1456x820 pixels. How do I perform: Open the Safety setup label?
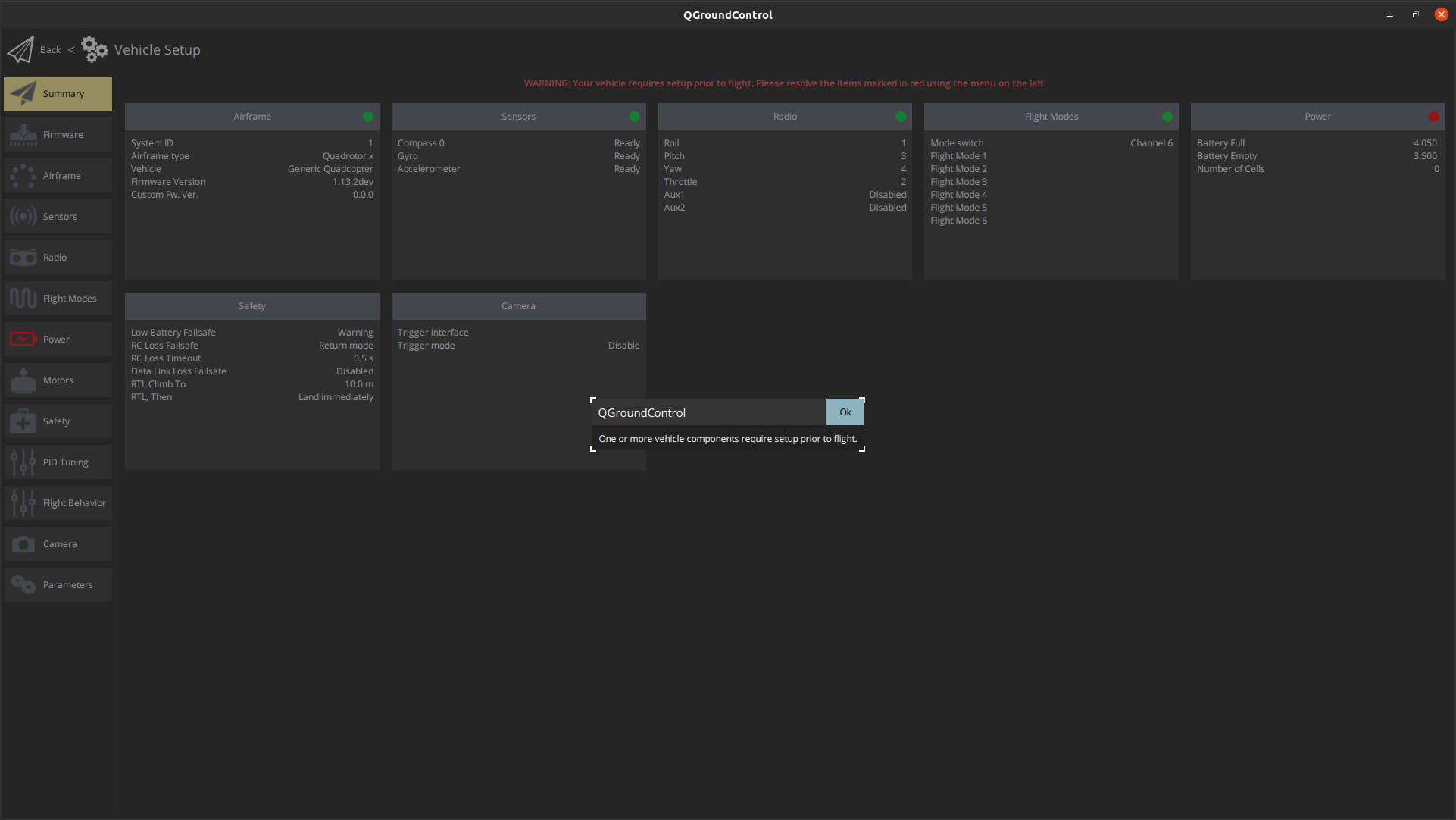[56, 421]
